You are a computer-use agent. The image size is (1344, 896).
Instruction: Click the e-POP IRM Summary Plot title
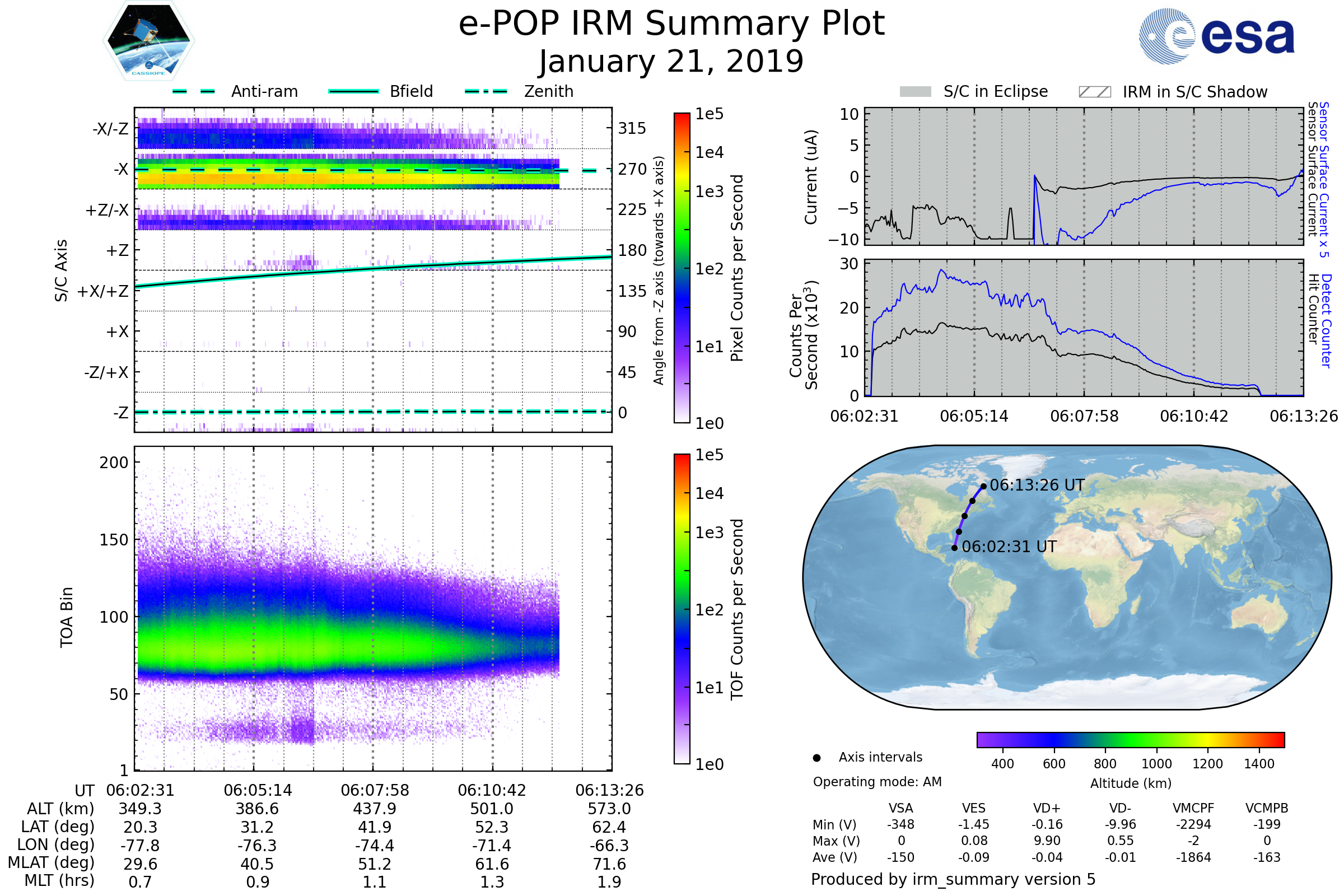click(x=671, y=24)
